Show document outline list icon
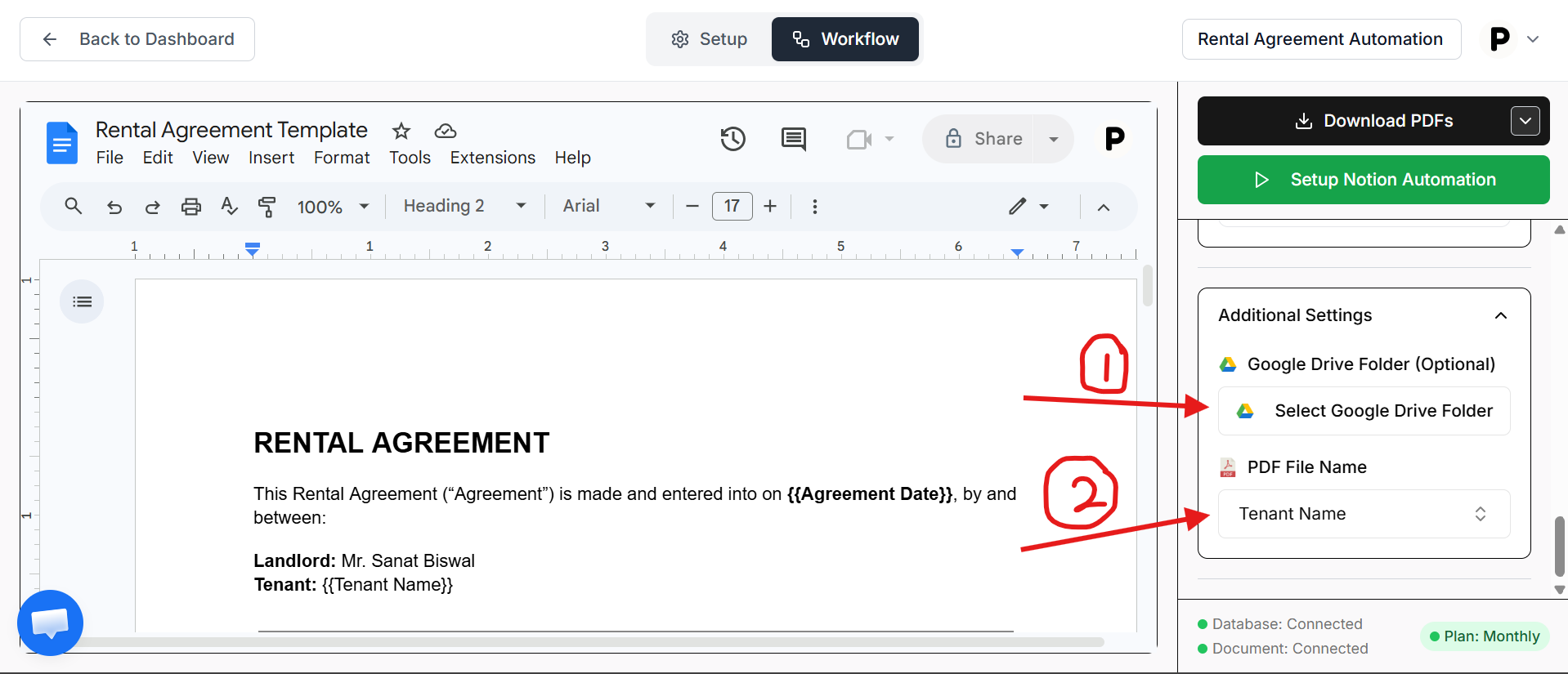 click(x=82, y=301)
